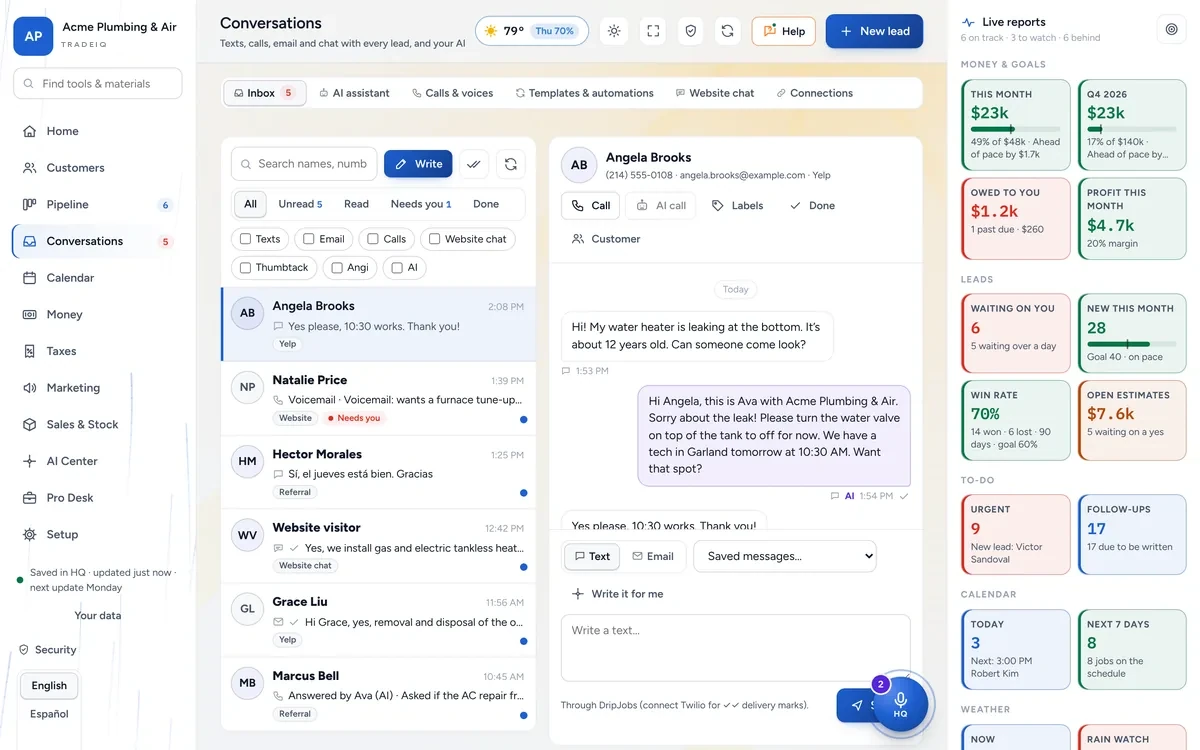Filter conversations by Needs you
1200x750 pixels.
coord(421,204)
